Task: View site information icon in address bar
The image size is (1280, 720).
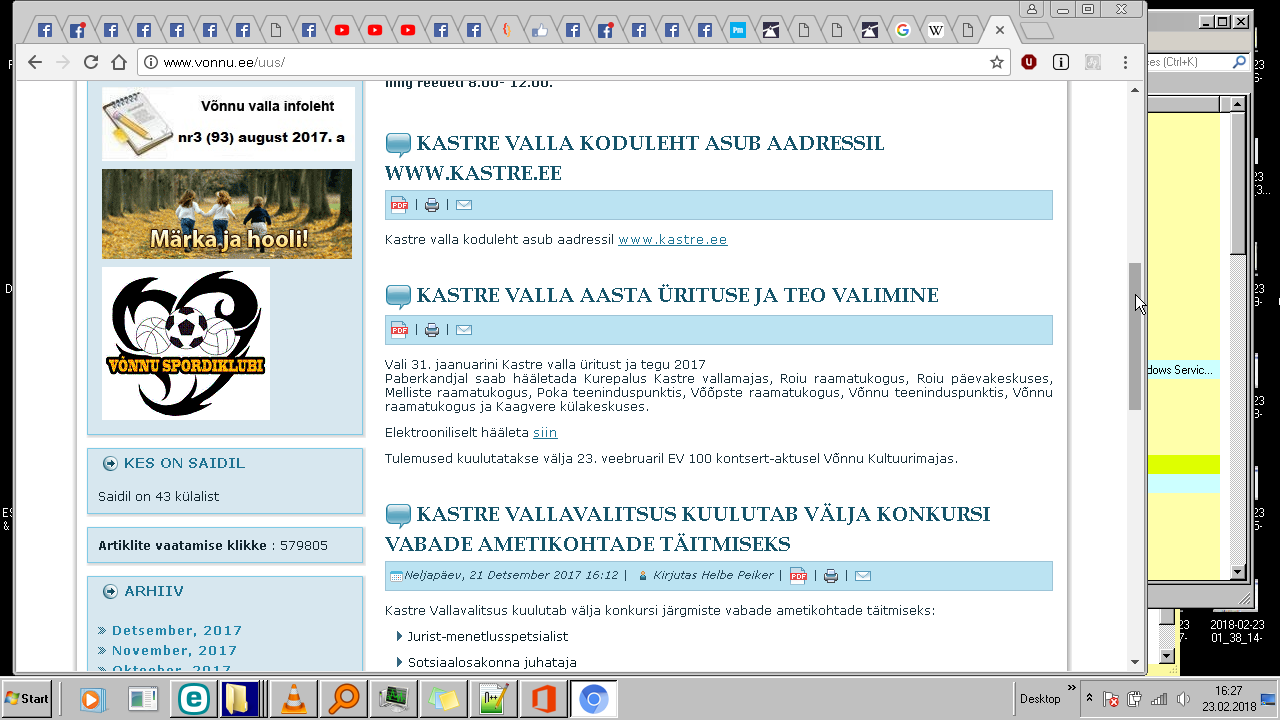Action: [x=151, y=62]
